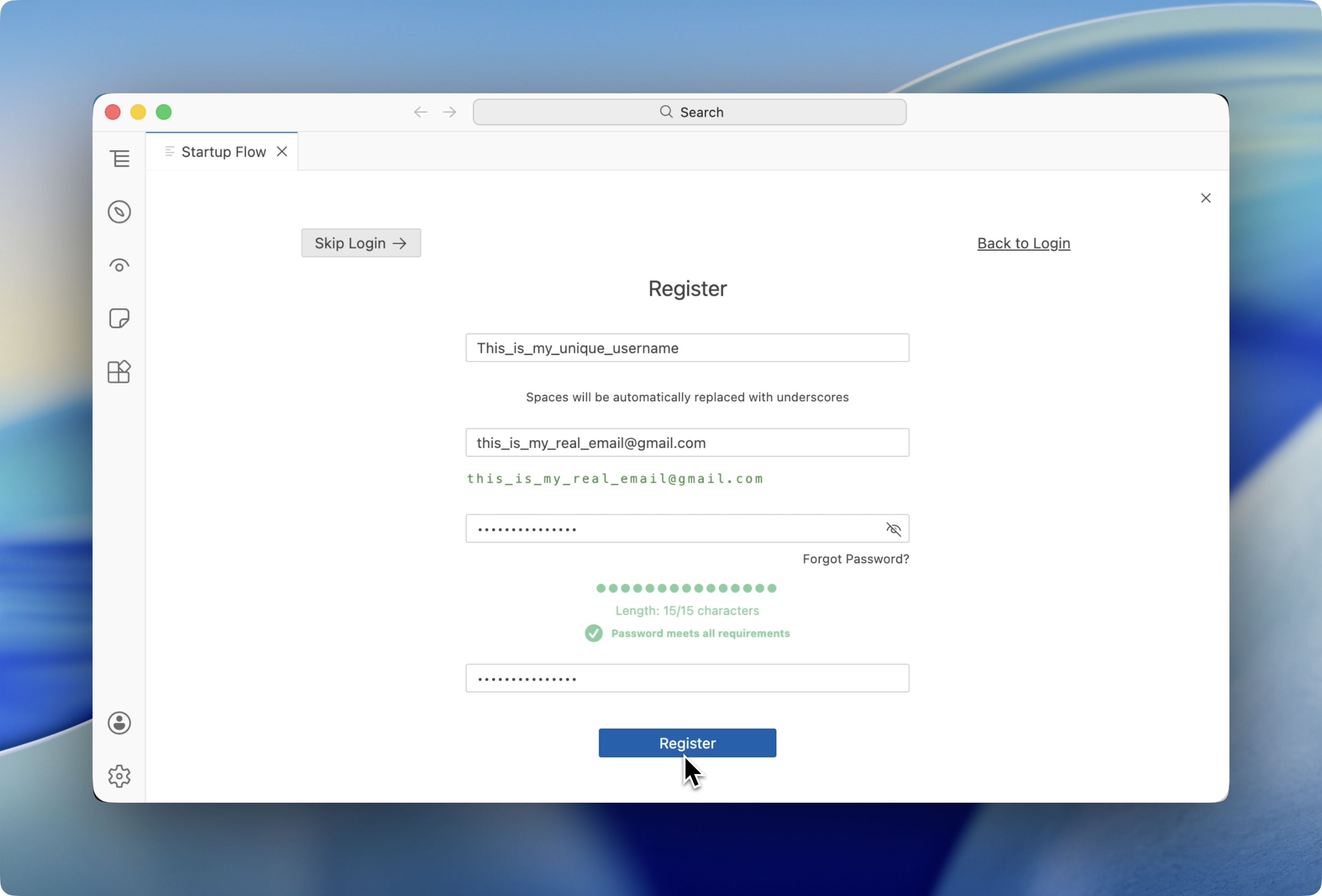The height and width of the screenshot is (896, 1322).
Task: Click the password strength dots indicator
Action: (686, 589)
